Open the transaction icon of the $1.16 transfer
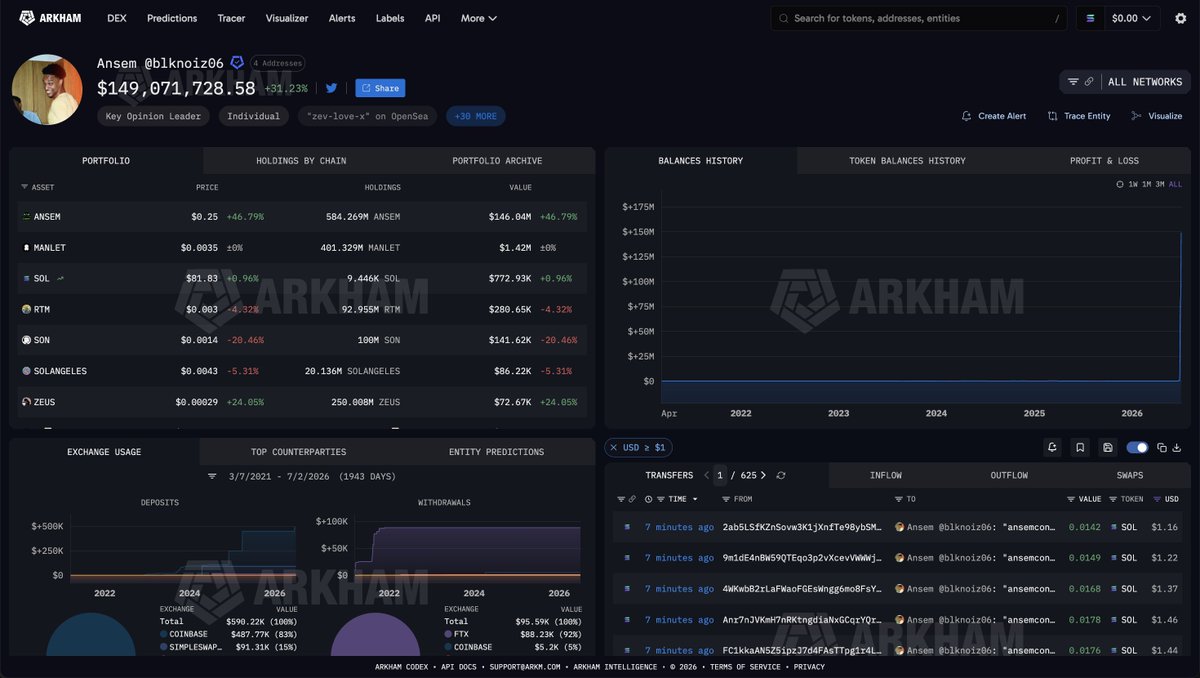Image resolution: width=1200 pixels, height=678 pixels. tap(627, 526)
